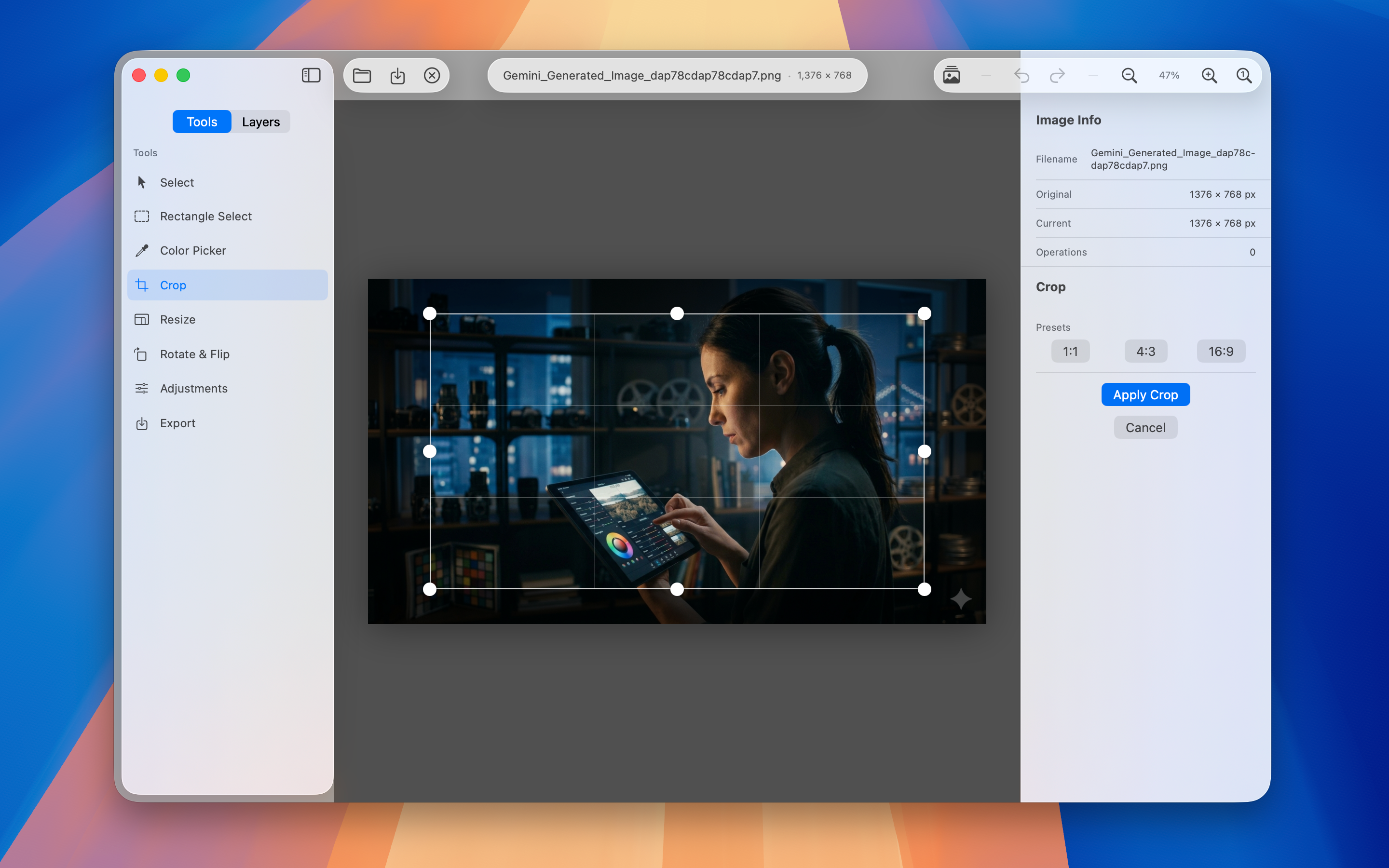Select the Crop tool in sidebar
Image resolution: width=1389 pixels, height=868 pixels.
click(227, 285)
